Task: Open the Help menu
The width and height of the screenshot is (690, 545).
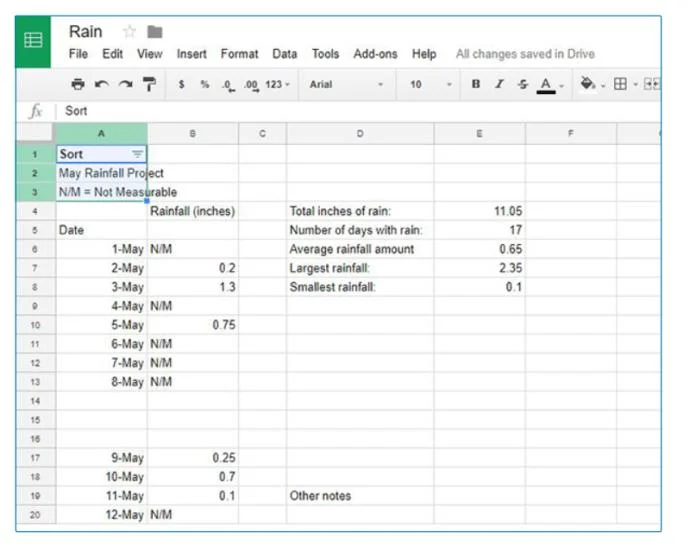Action: tap(424, 54)
